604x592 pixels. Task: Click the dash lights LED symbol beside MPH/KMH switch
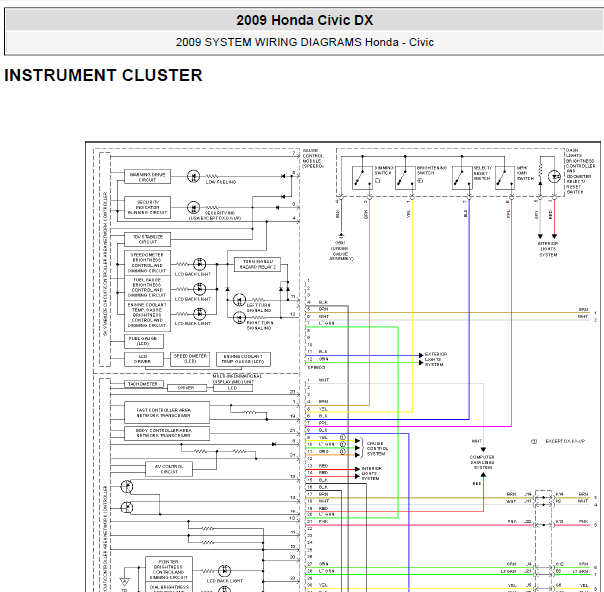click(x=554, y=177)
